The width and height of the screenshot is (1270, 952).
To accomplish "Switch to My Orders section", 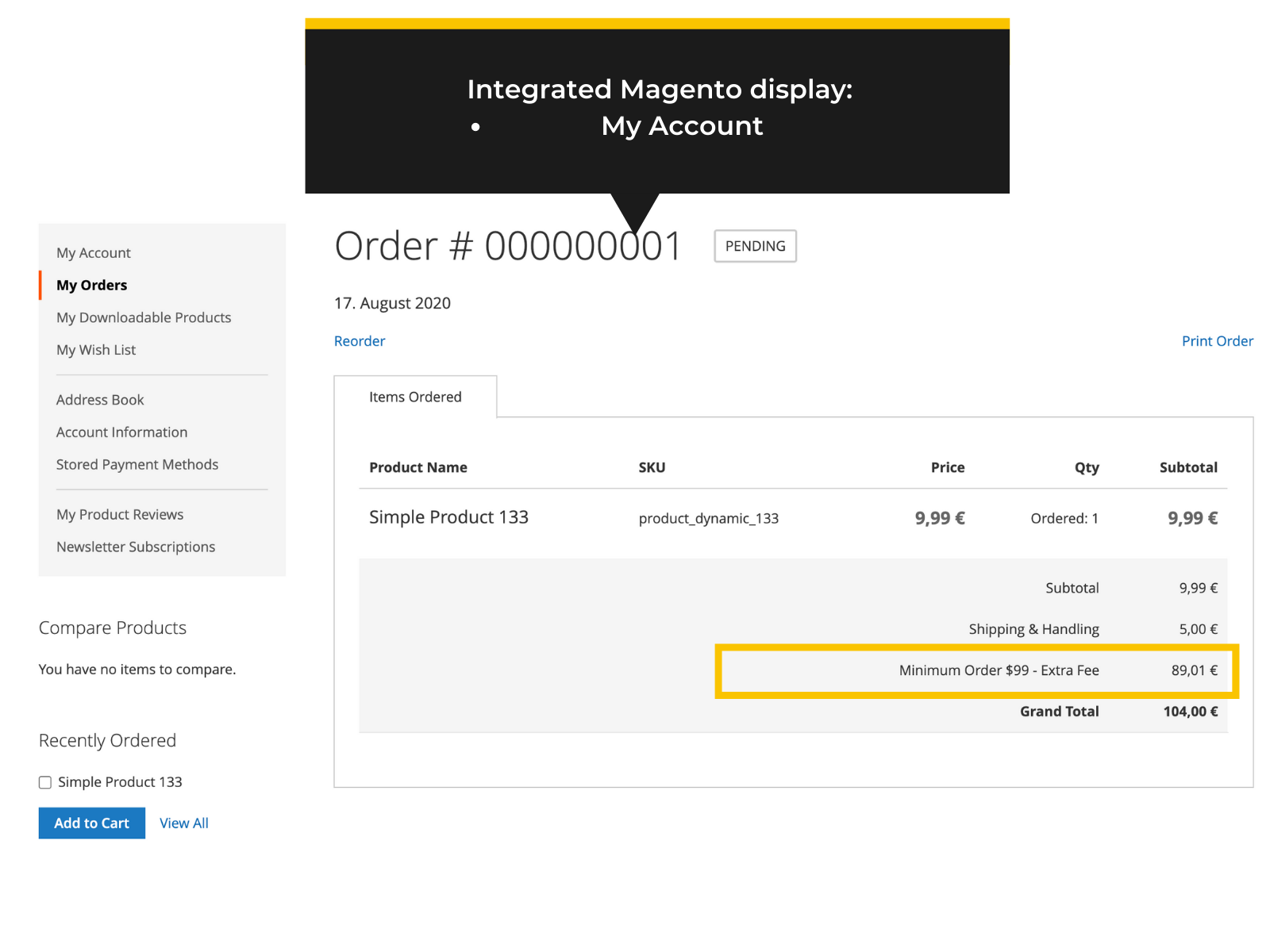I will click(91, 285).
